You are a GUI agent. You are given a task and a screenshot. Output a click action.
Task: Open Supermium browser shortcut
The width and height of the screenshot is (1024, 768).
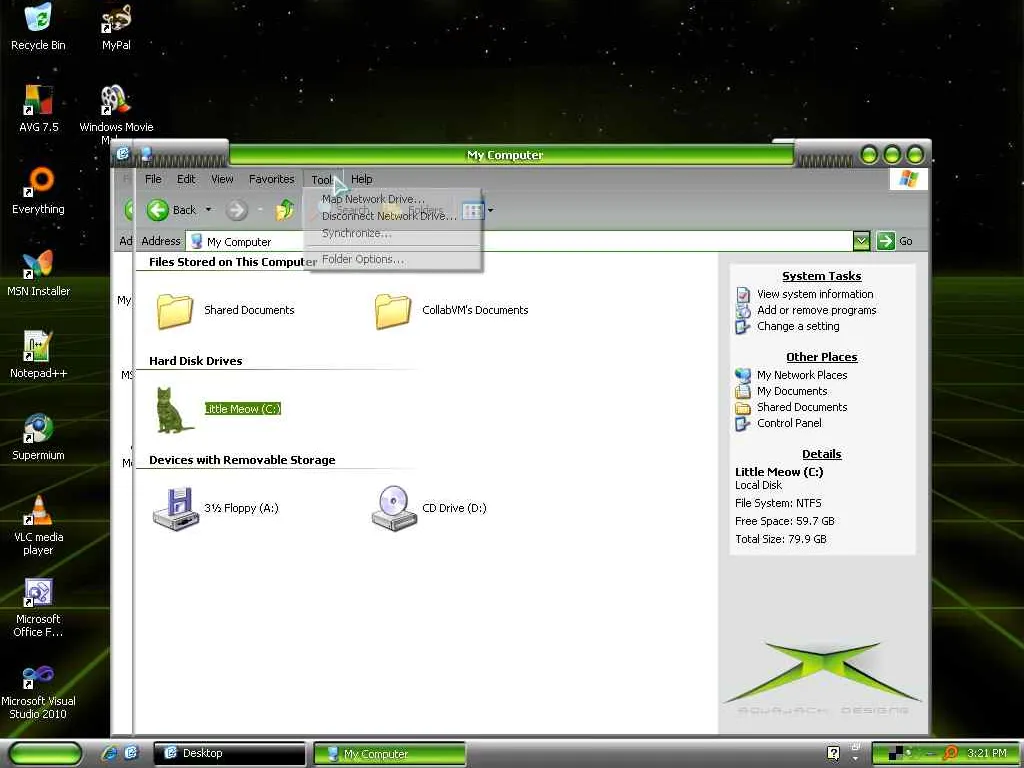39,436
